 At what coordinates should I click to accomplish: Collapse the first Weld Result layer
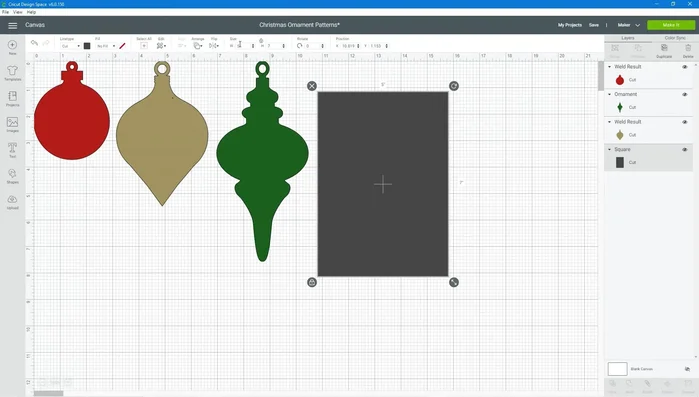click(609, 67)
